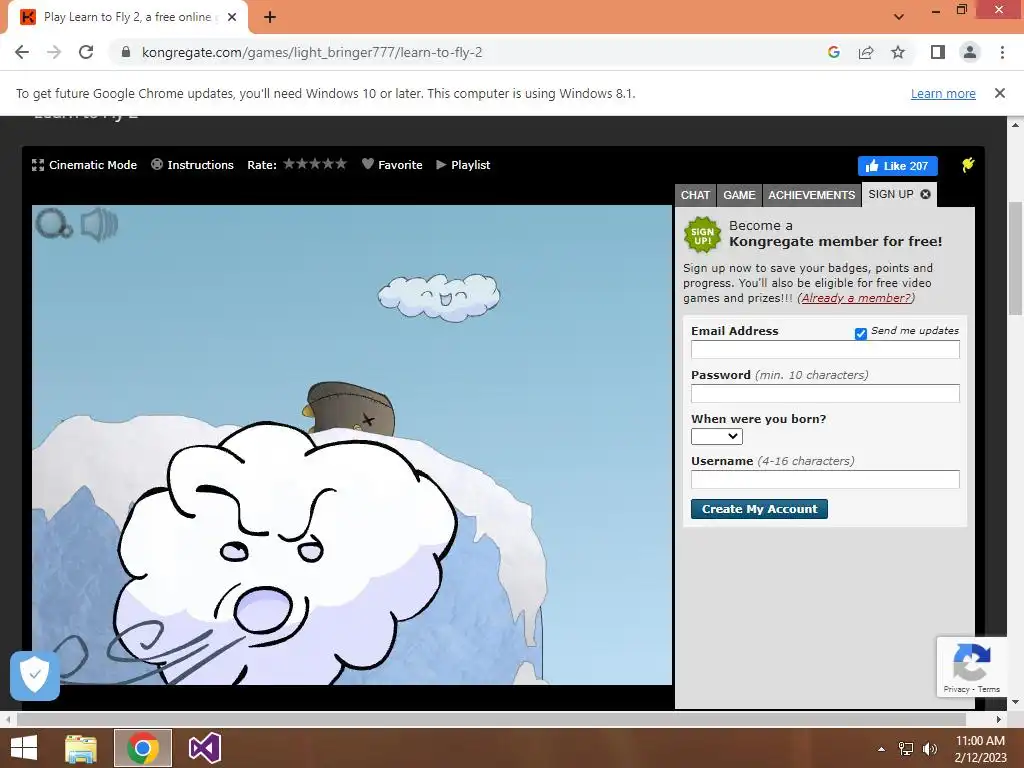Open Chrome three-dot menu
1024x768 pixels.
pos(1002,52)
